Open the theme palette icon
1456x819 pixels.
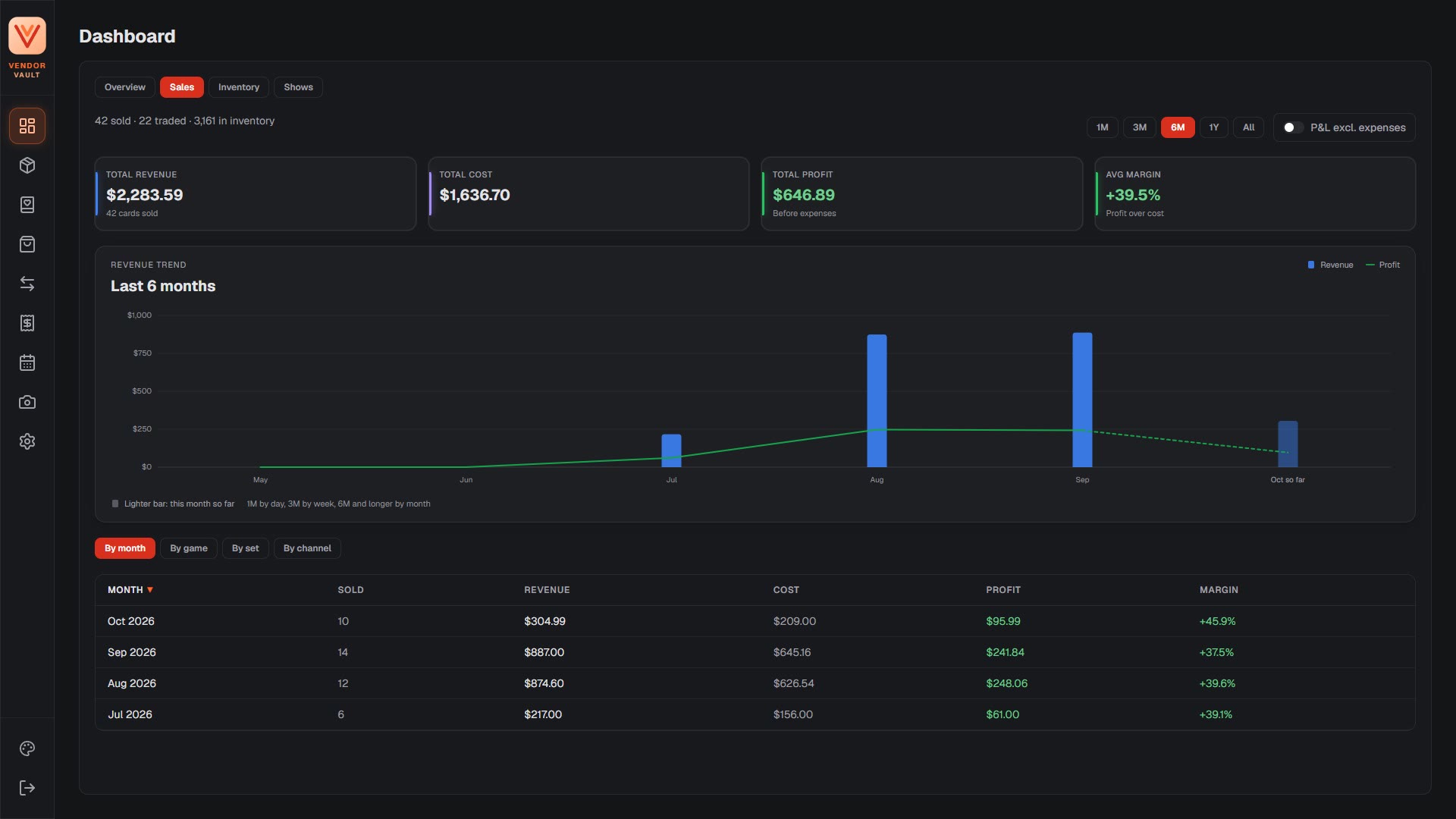click(27, 748)
